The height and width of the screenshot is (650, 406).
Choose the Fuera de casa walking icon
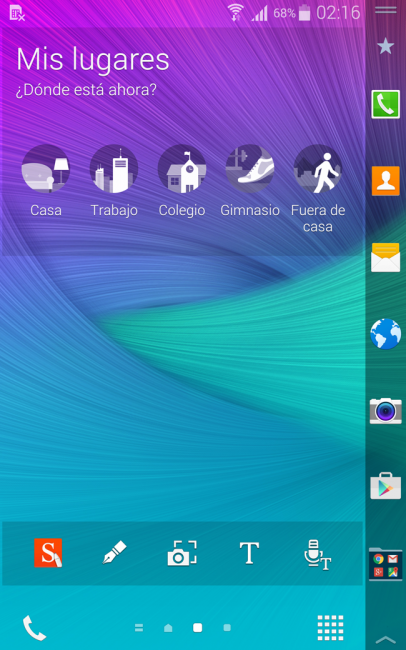point(318,168)
